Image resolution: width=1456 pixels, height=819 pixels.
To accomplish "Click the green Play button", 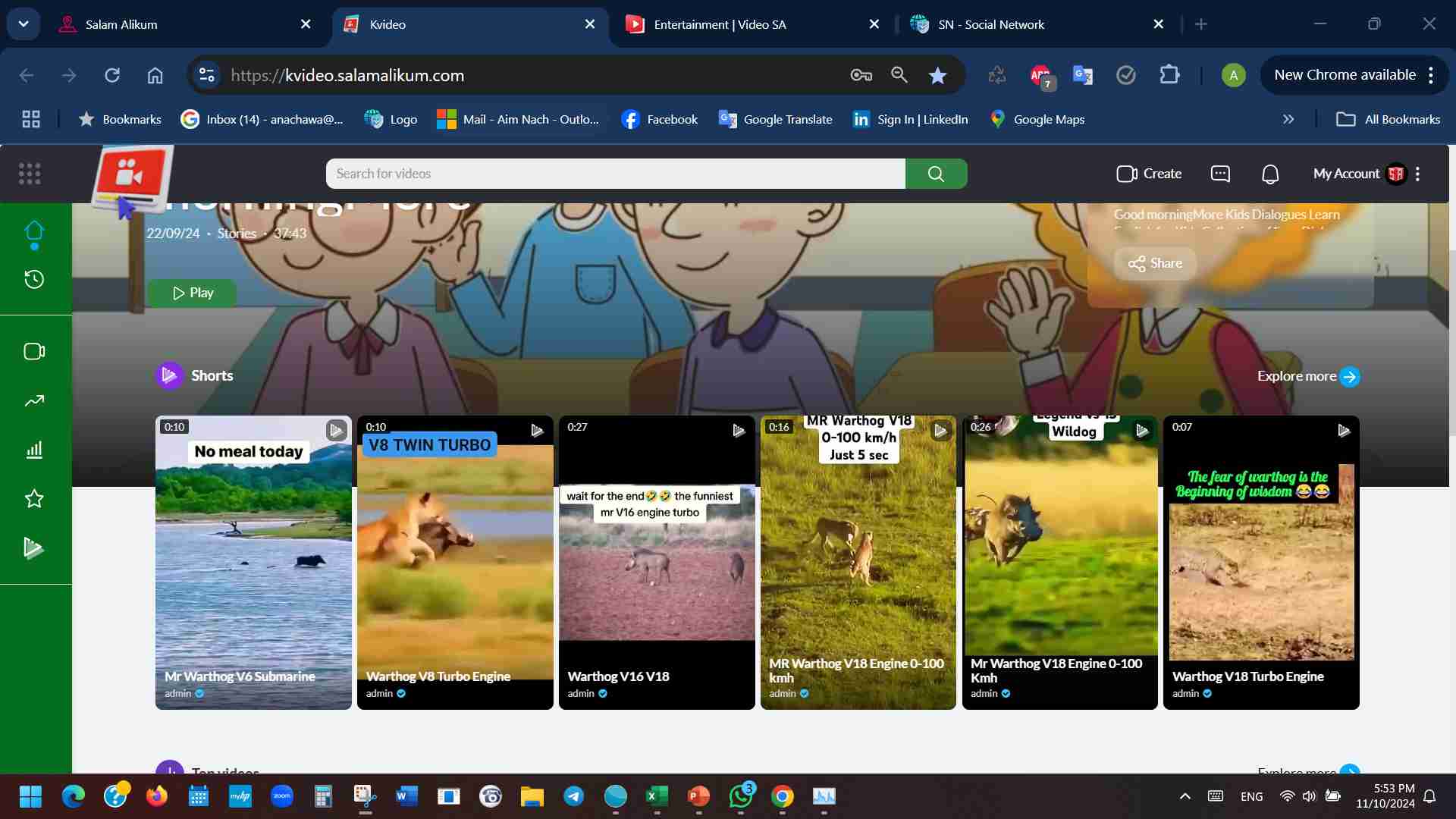I will point(192,293).
